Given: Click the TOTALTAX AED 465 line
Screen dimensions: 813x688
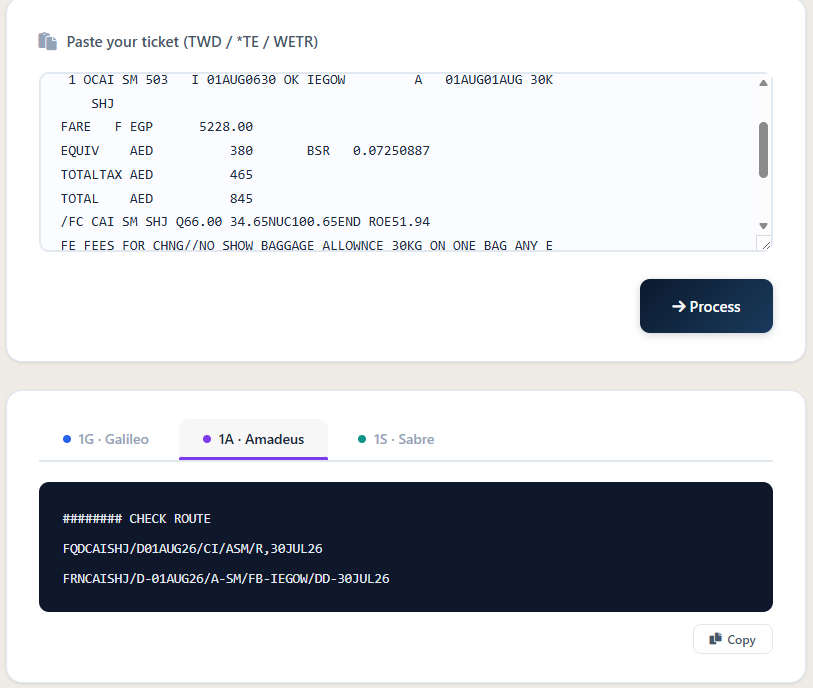Looking at the screenshot, I should (157, 175).
